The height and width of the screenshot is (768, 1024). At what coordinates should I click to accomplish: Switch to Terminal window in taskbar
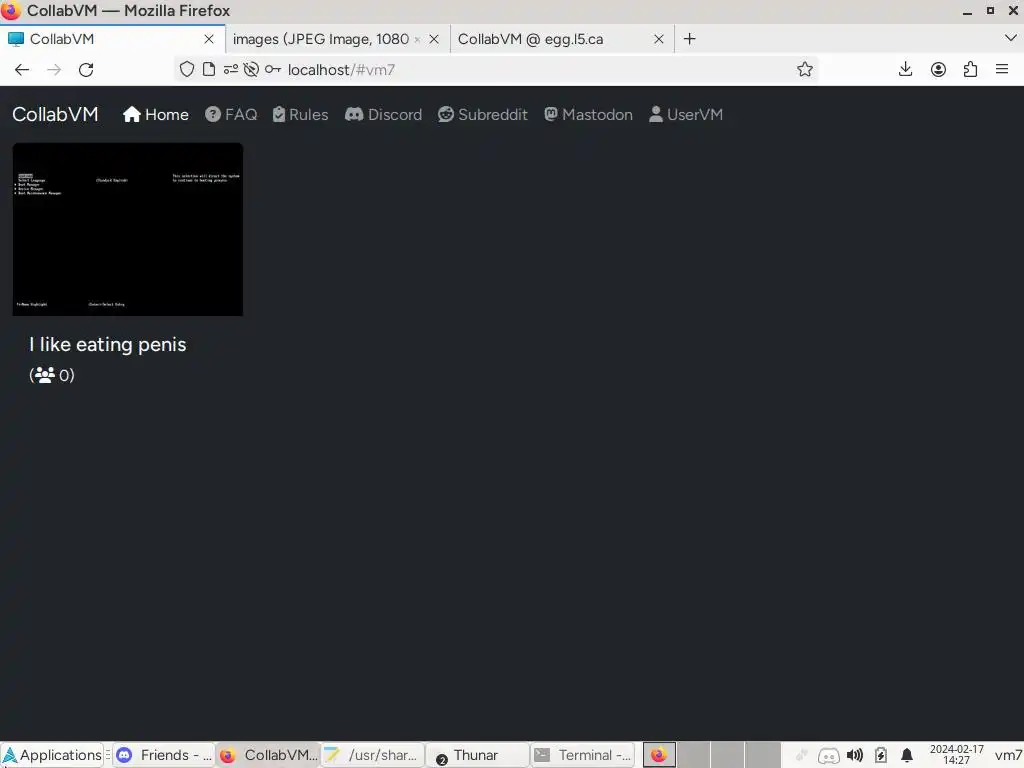pyautogui.click(x=582, y=755)
